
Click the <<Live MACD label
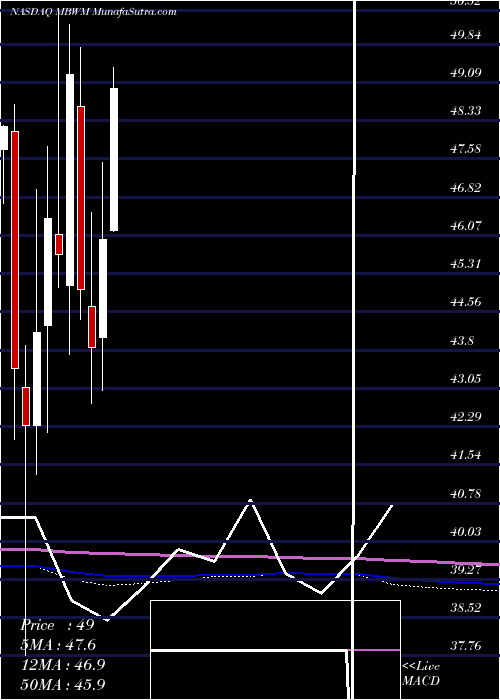pyautogui.click(x=421, y=673)
